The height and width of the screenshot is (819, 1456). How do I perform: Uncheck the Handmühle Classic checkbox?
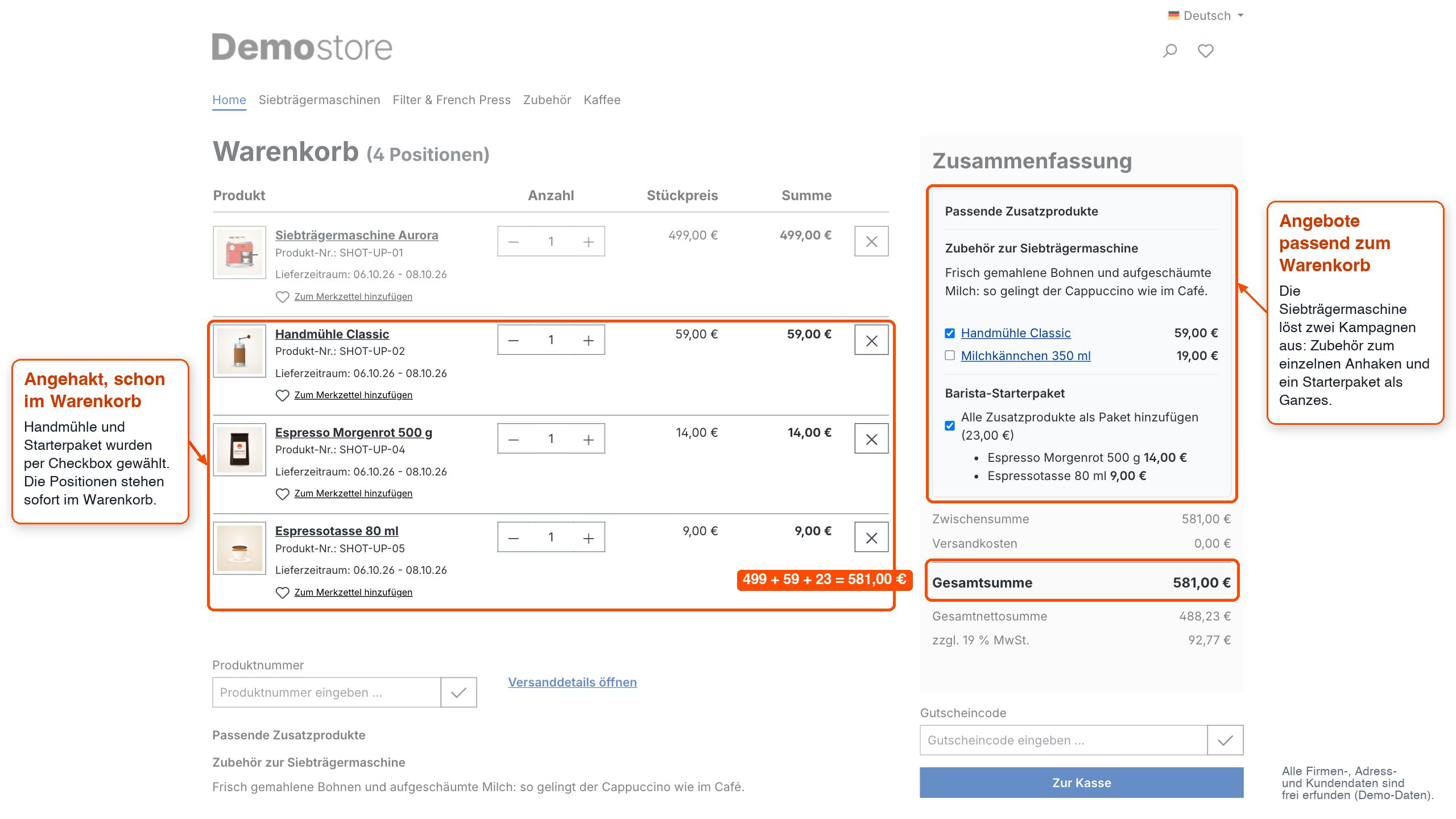pos(949,333)
